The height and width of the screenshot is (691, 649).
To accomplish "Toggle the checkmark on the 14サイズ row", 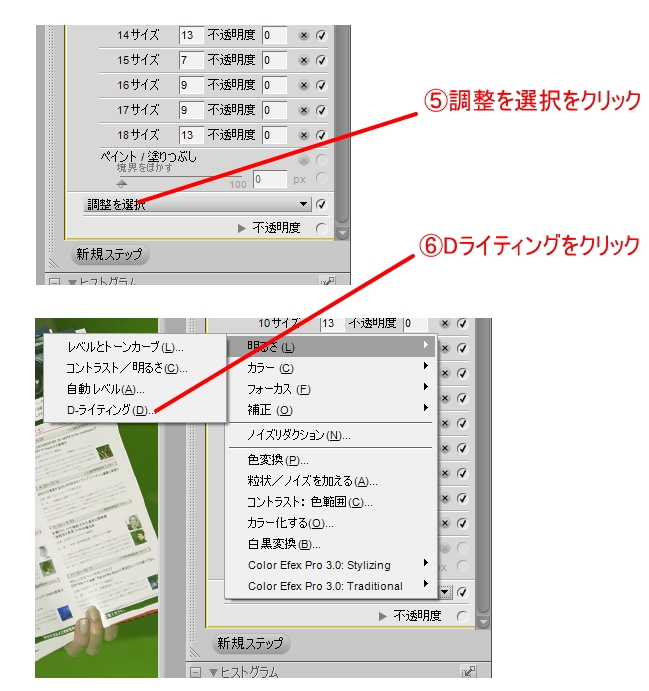I will 321,35.
